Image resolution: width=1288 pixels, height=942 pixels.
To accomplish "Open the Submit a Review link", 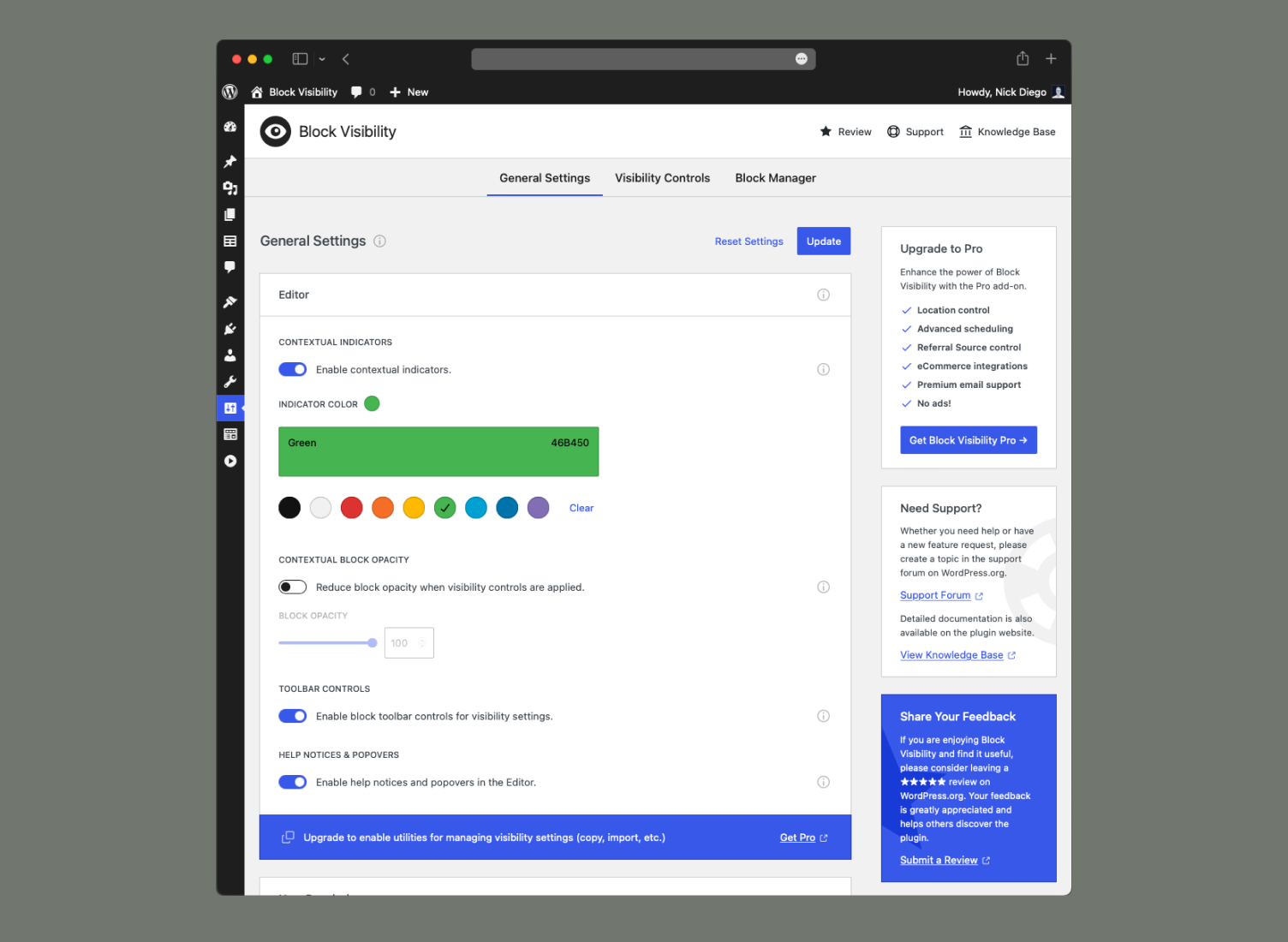I will point(945,861).
